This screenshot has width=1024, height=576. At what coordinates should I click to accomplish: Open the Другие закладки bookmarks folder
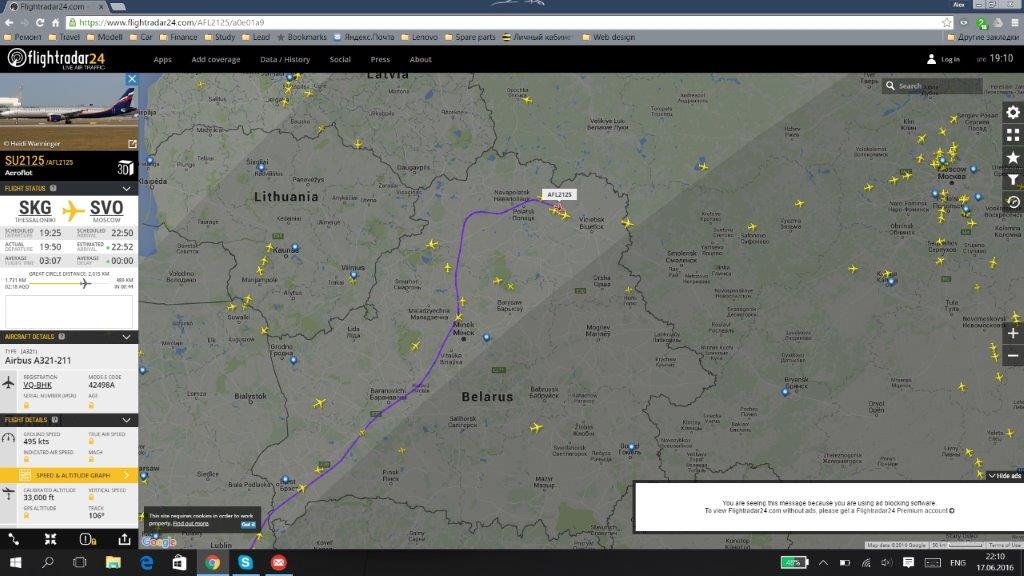click(x=982, y=37)
